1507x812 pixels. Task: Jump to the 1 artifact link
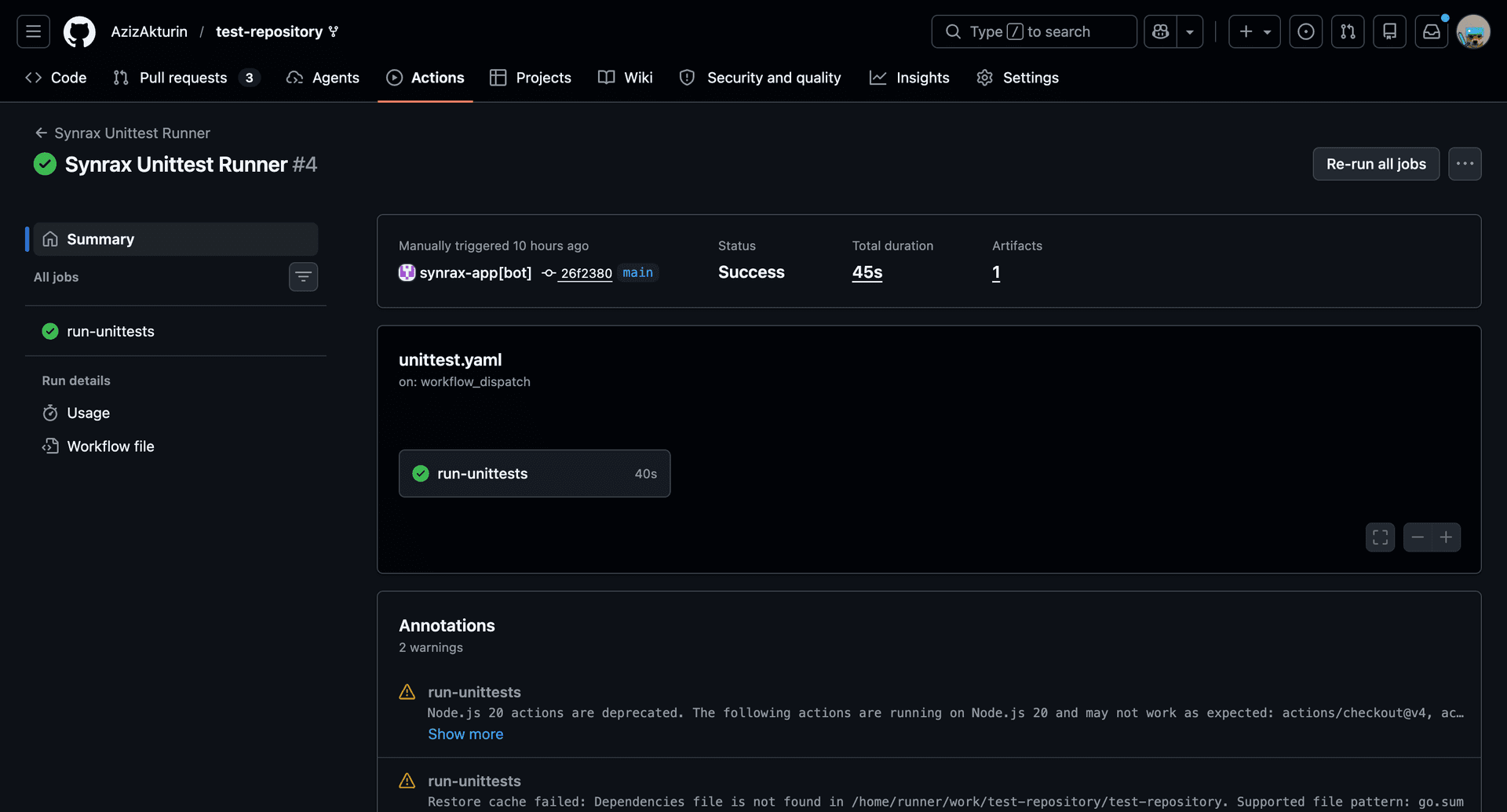[x=996, y=272]
